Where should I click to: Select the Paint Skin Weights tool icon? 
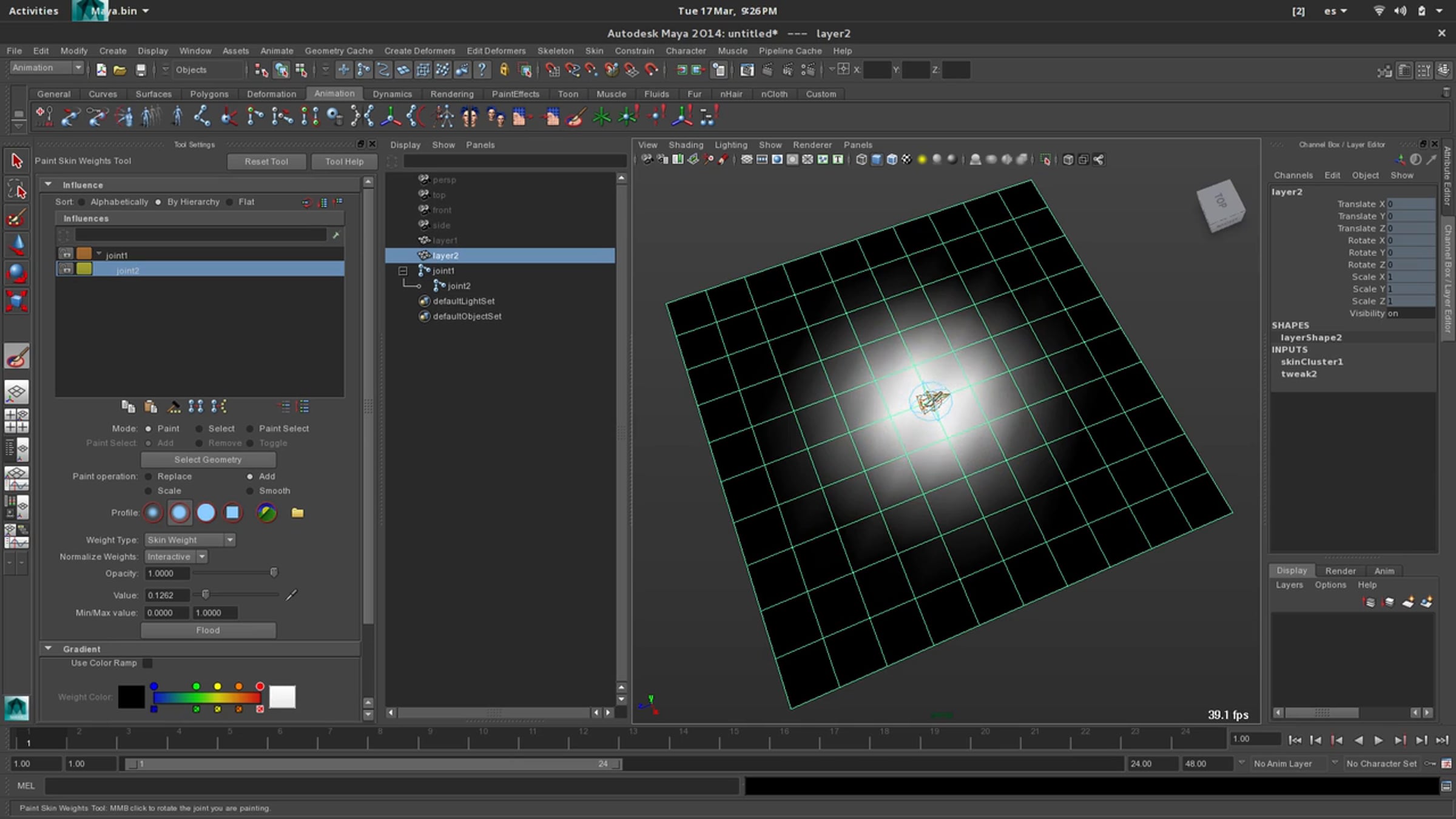pyautogui.click(x=17, y=357)
